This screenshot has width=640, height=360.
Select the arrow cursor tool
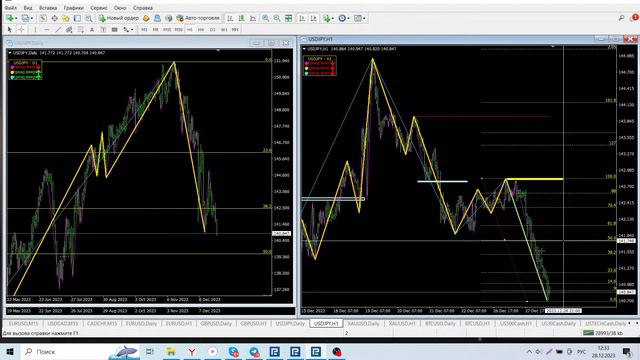(x=9, y=29)
